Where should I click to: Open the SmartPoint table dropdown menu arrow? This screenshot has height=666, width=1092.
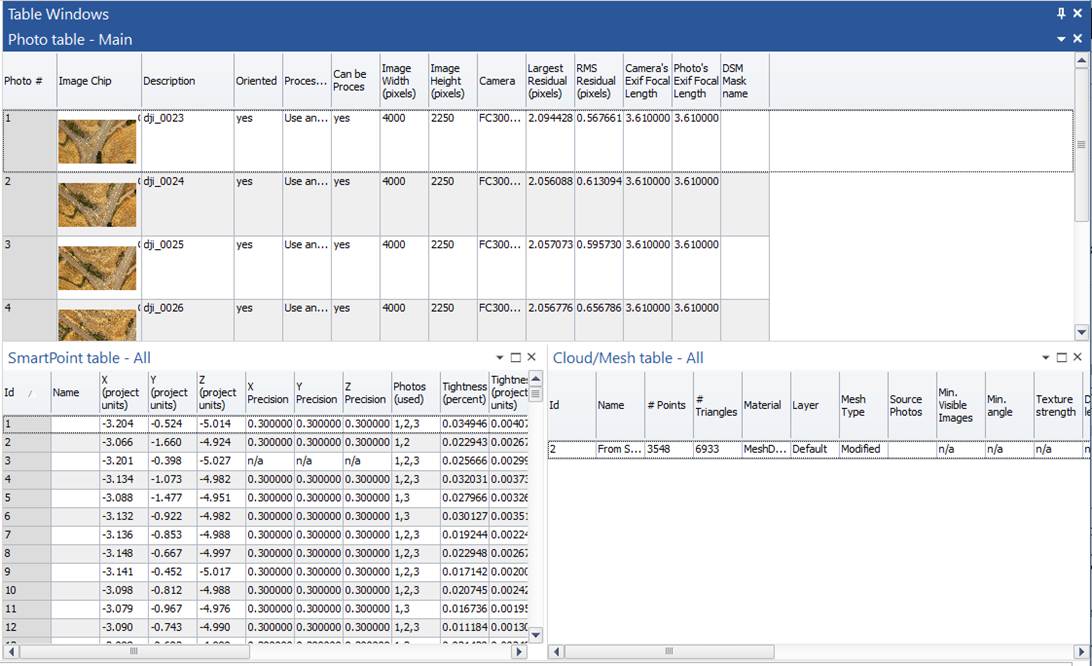tap(500, 357)
